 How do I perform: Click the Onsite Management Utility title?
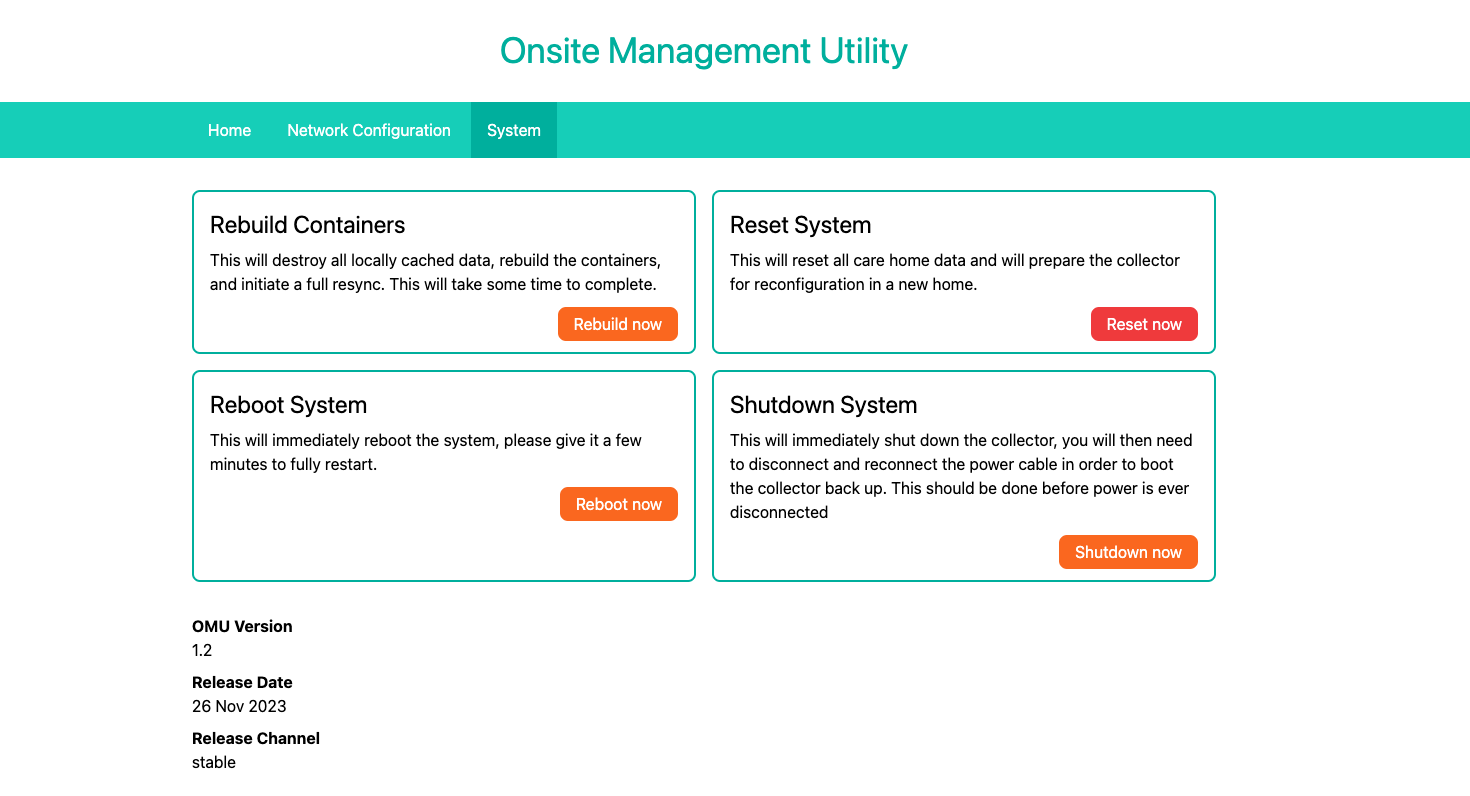pyautogui.click(x=703, y=50)
